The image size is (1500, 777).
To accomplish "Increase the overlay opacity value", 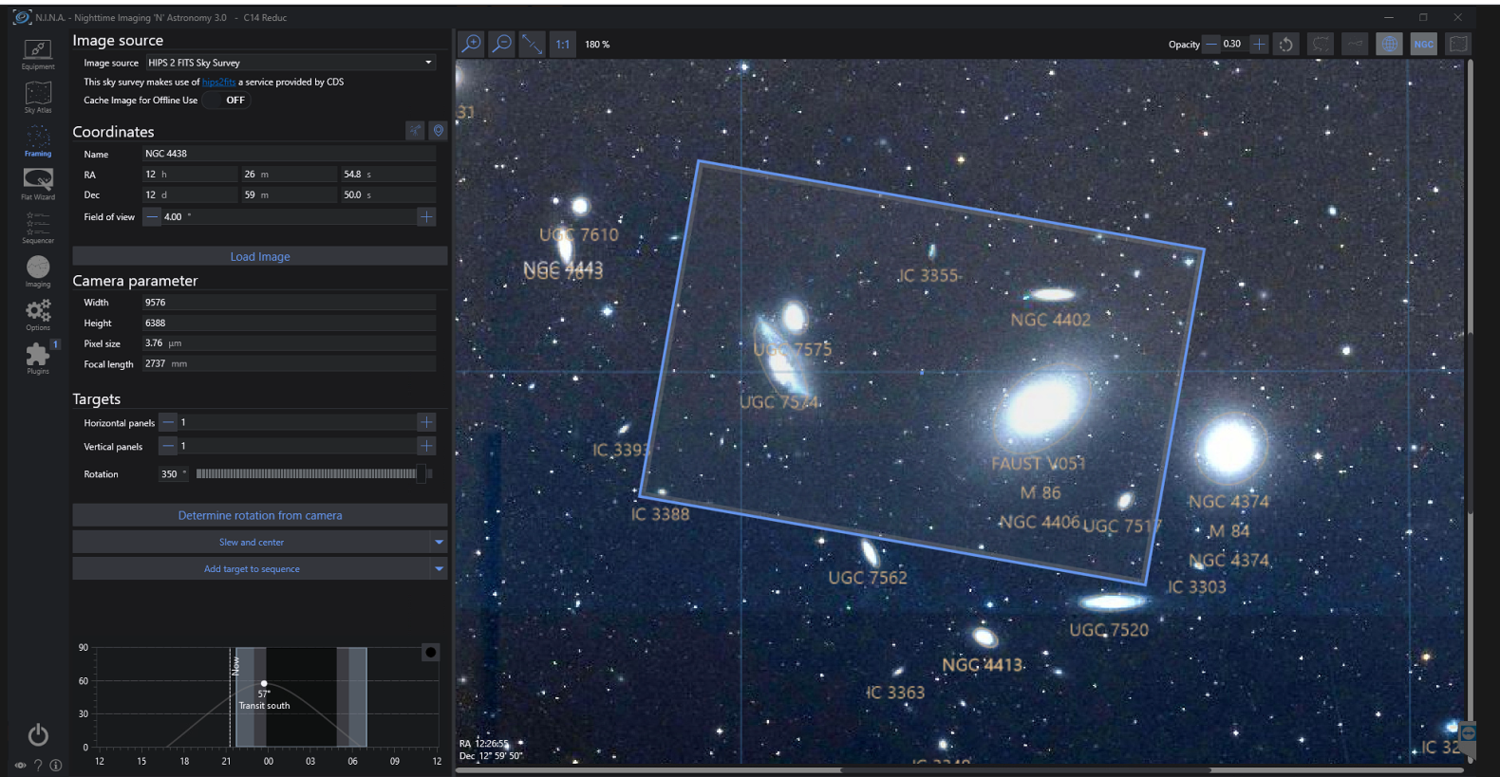I will pyautogui.click(x=1259, y=44).
